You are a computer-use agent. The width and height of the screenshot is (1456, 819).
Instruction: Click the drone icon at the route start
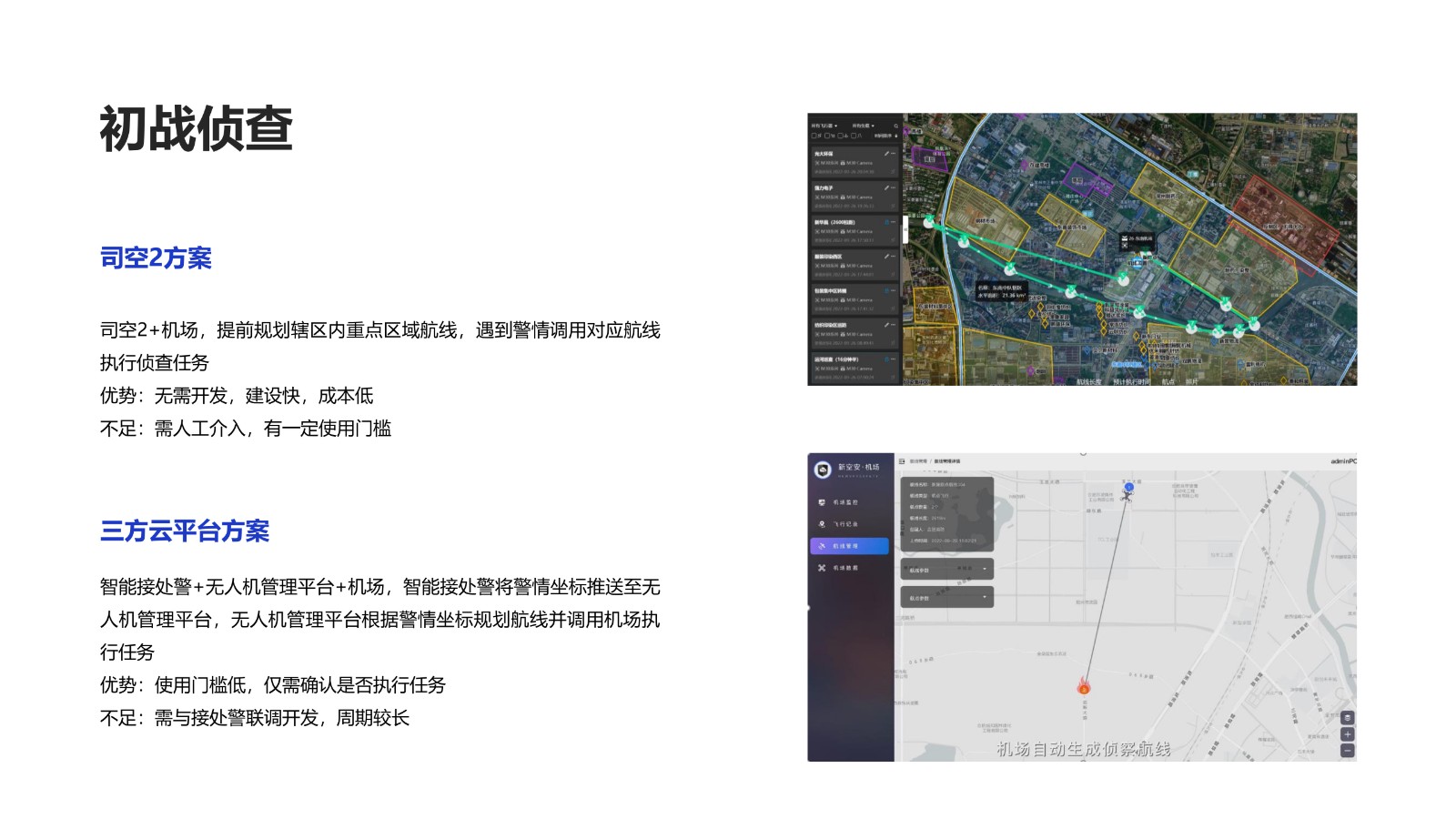[x=1127, y=496]
